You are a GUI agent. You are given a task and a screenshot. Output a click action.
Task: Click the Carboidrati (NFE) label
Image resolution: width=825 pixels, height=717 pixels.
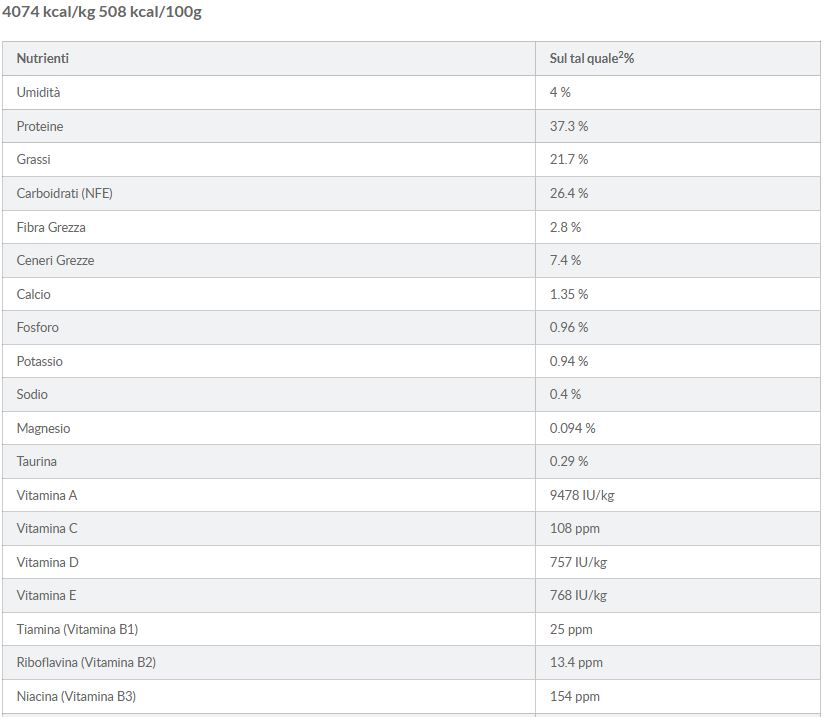[x=65, y=193]
